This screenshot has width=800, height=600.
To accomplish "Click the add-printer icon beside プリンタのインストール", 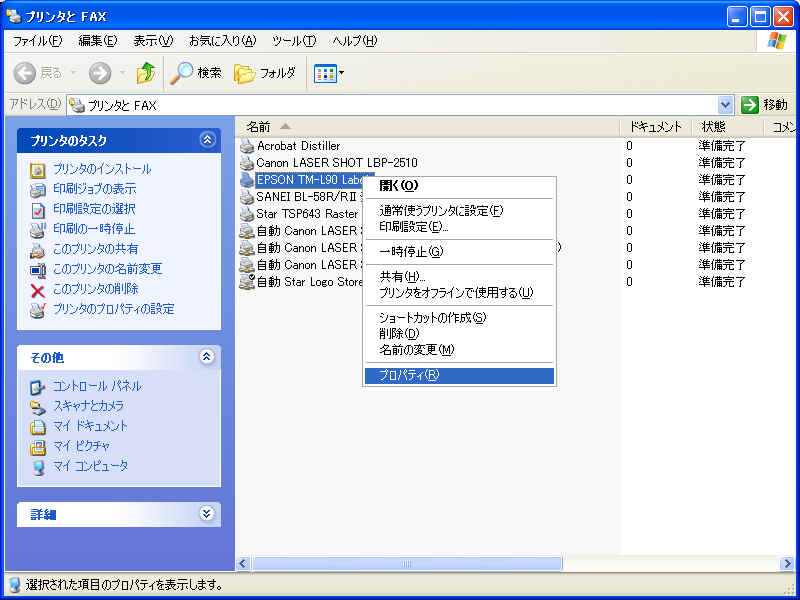I will tap(38, 170).
